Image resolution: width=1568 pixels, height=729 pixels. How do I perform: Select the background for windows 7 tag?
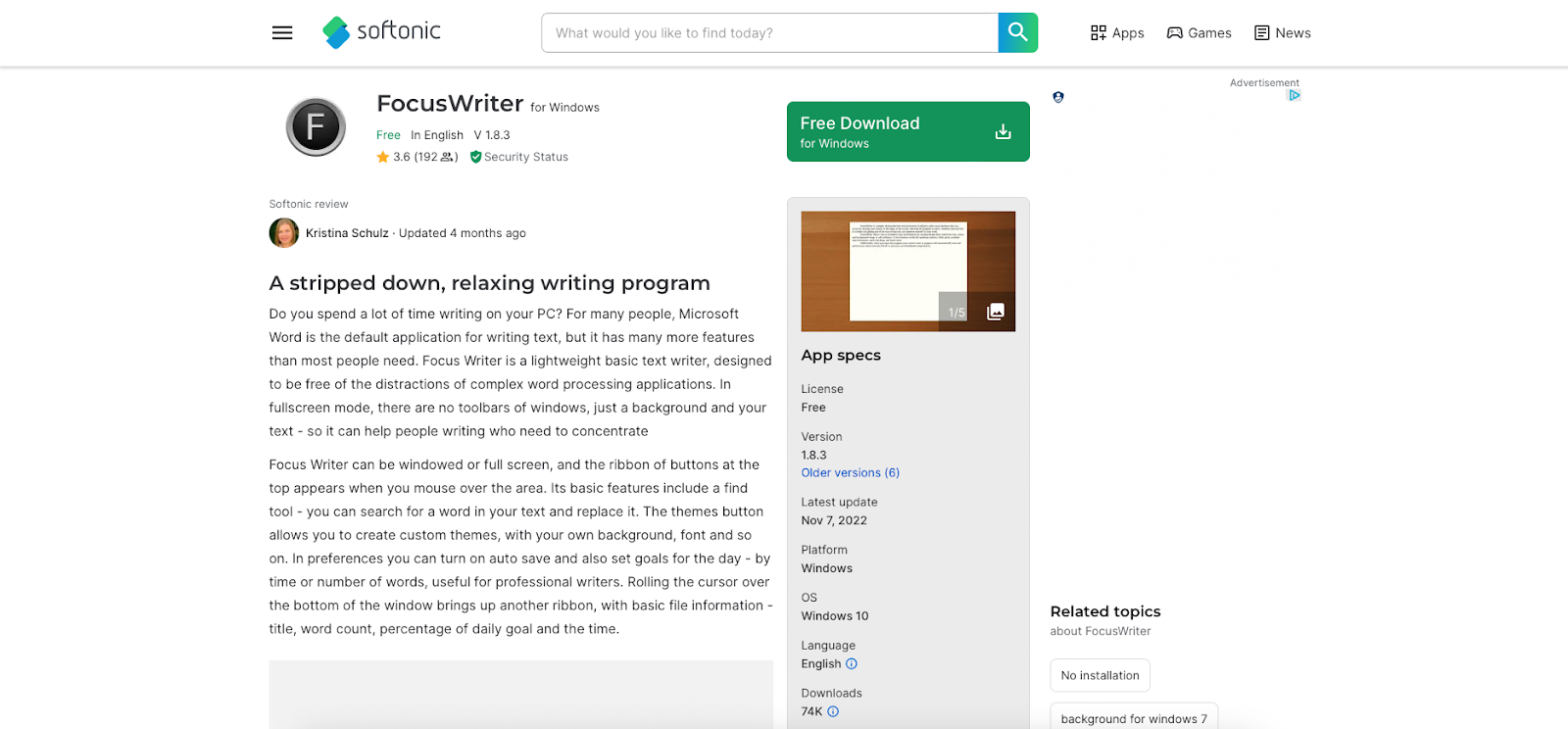(x=1134, y=718)
